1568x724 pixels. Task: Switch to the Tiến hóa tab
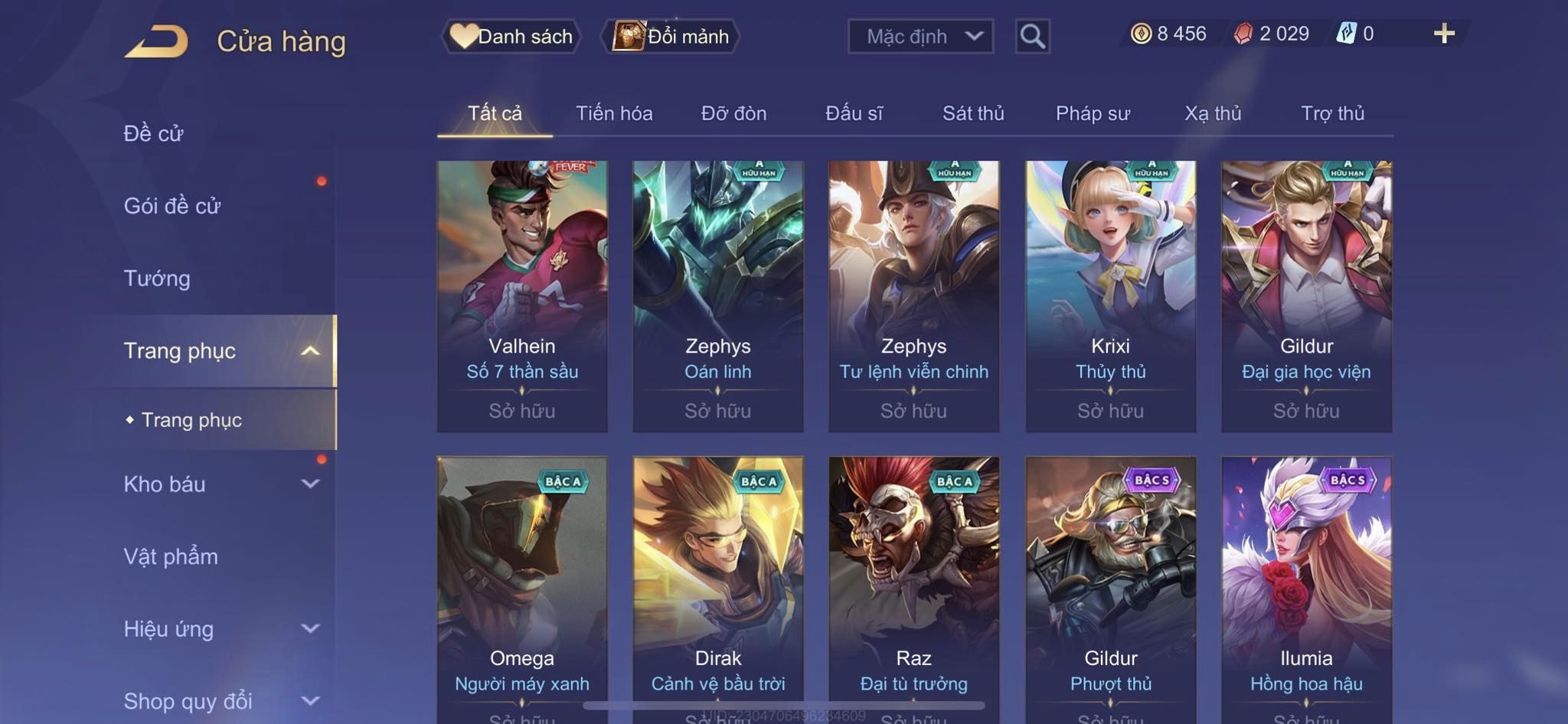pos(614,113)
